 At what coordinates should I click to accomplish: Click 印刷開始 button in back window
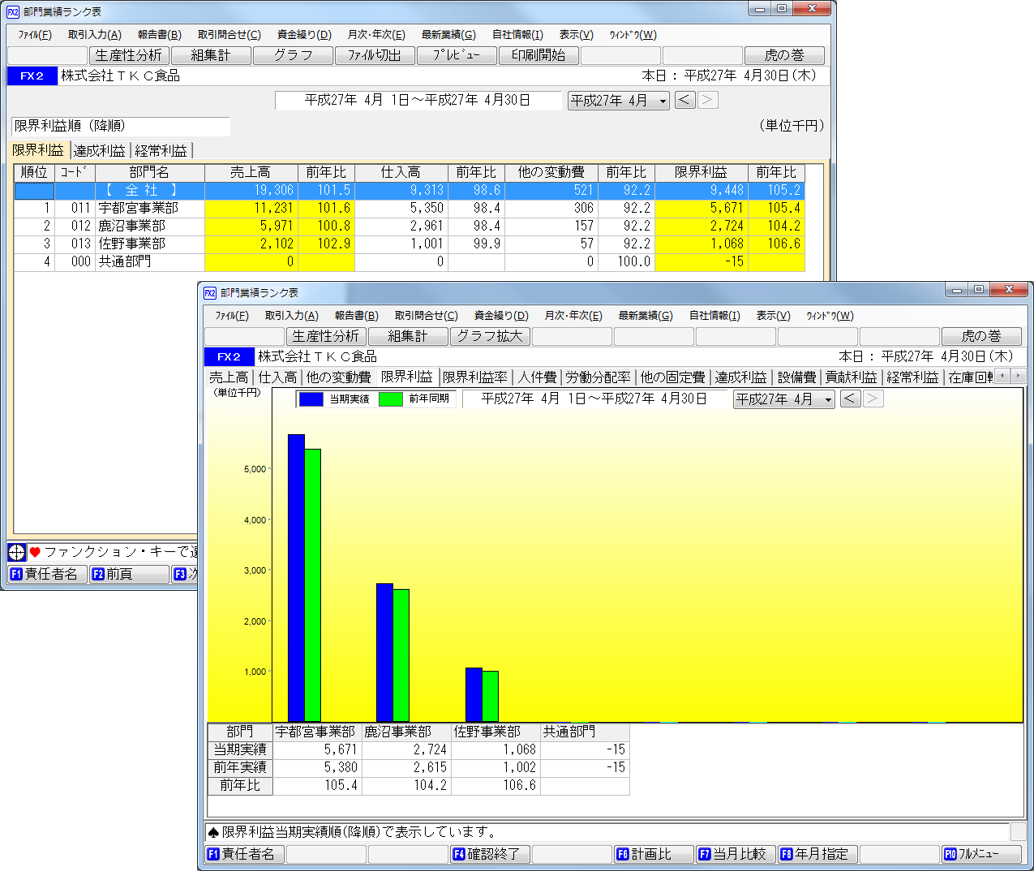(x=539, y=55)
